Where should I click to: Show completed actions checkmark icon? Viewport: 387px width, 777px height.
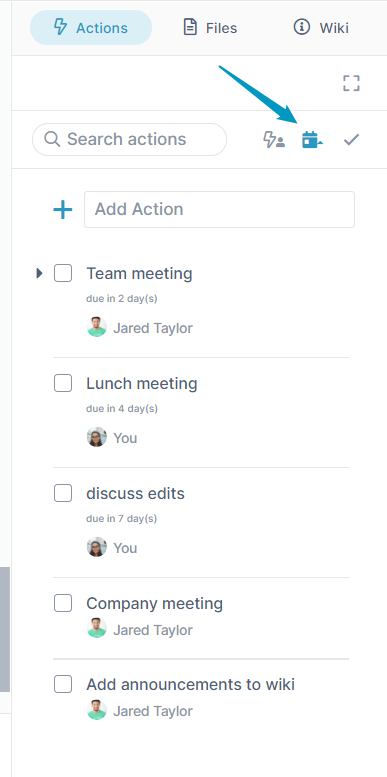click(351, 140)
